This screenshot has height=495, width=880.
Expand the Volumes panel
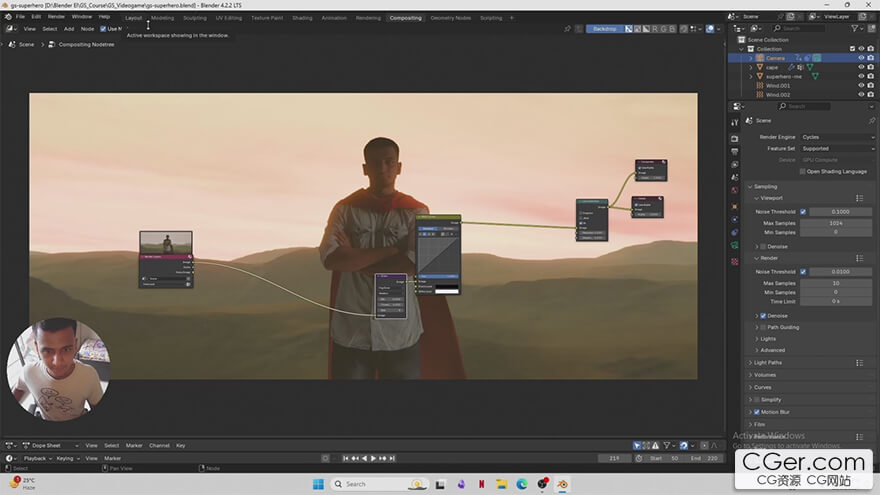pyautogui.click(x=750, y=375)
